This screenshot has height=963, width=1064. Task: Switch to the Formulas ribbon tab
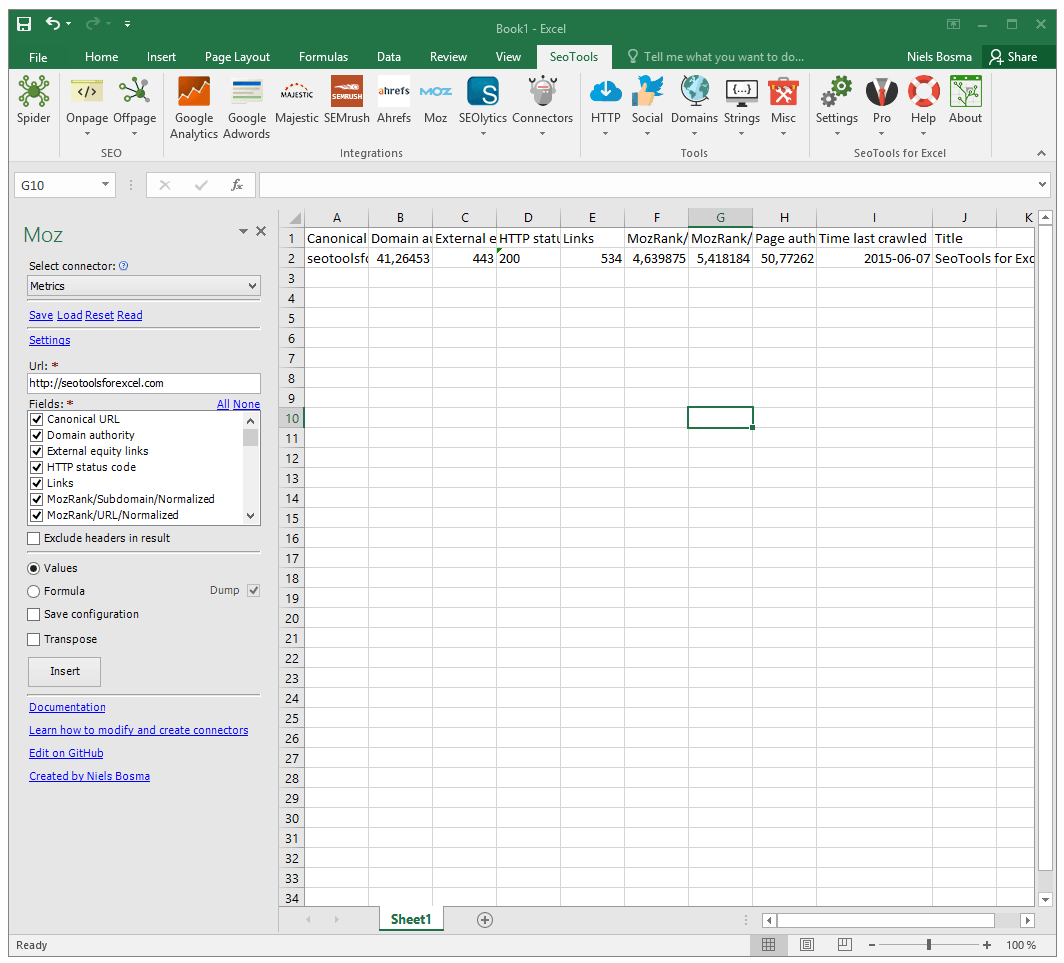[x=323, y=57]
